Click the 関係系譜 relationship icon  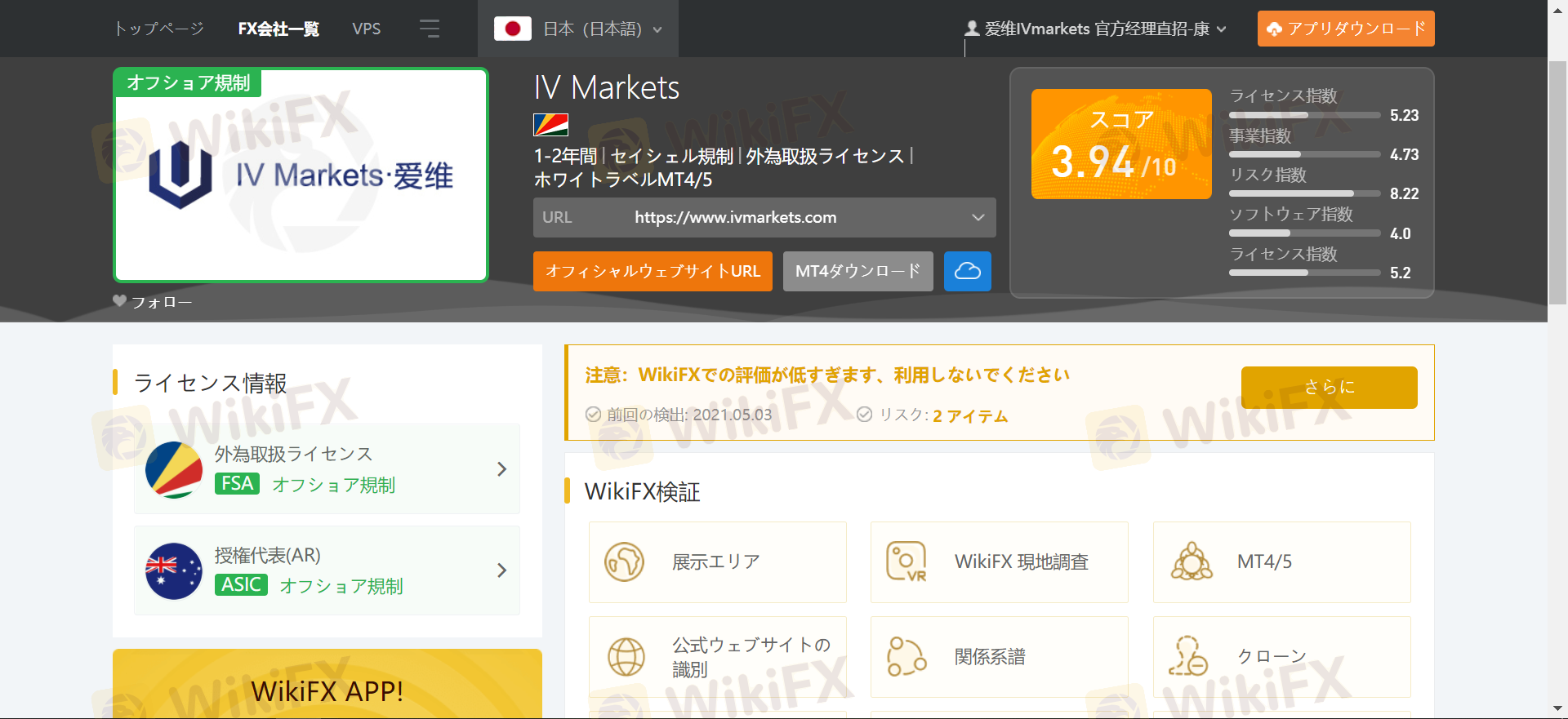pos(906,657)
